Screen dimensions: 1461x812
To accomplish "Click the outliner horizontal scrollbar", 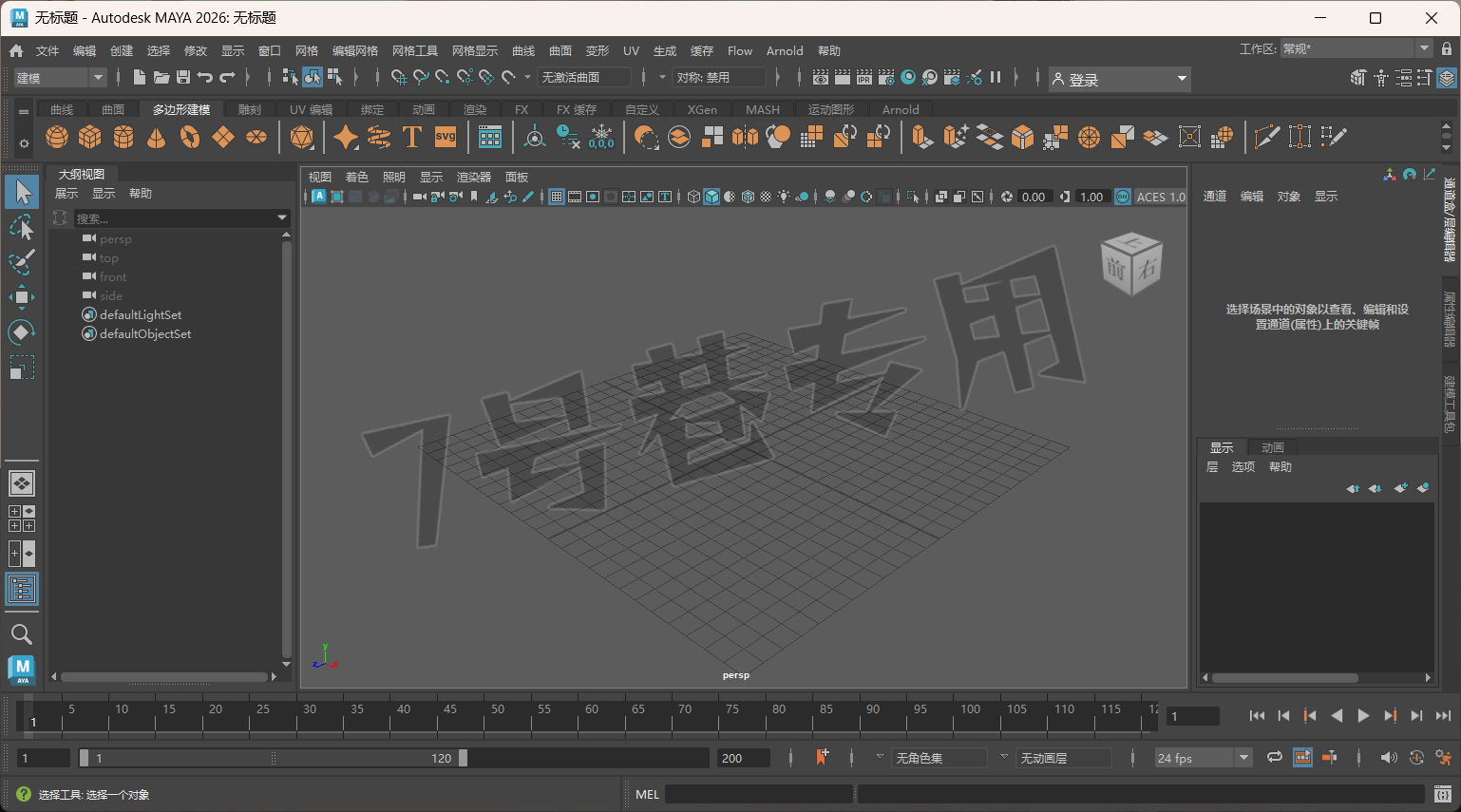I will [165, 677].
